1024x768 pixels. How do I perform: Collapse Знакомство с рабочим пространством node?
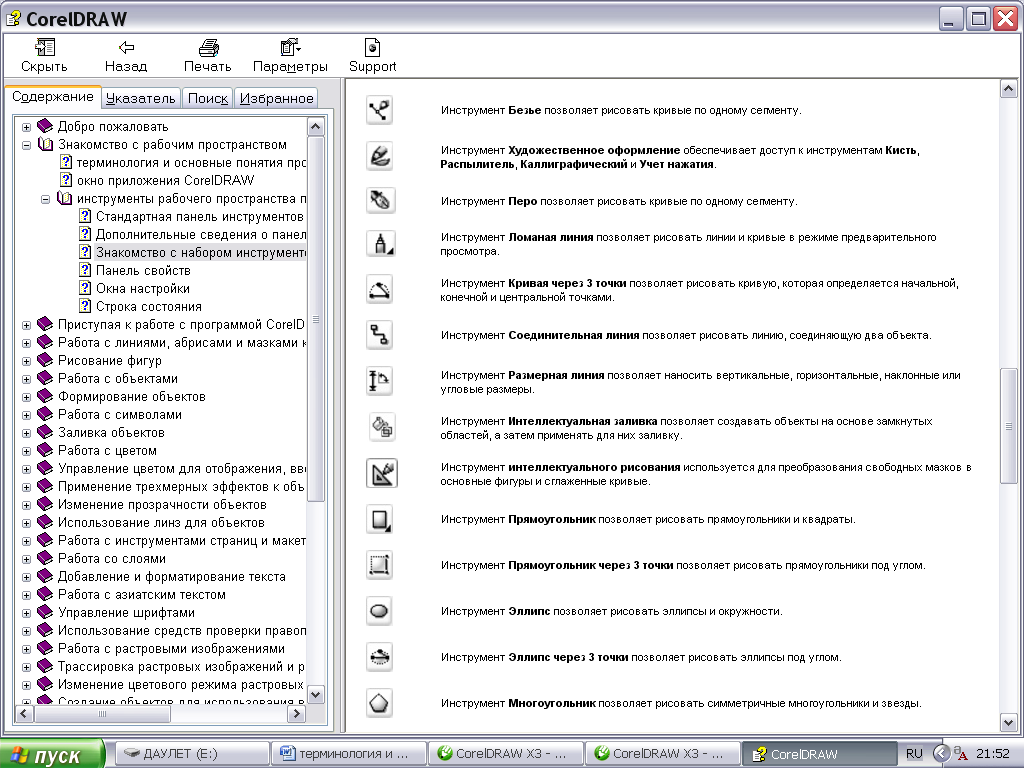26,145
